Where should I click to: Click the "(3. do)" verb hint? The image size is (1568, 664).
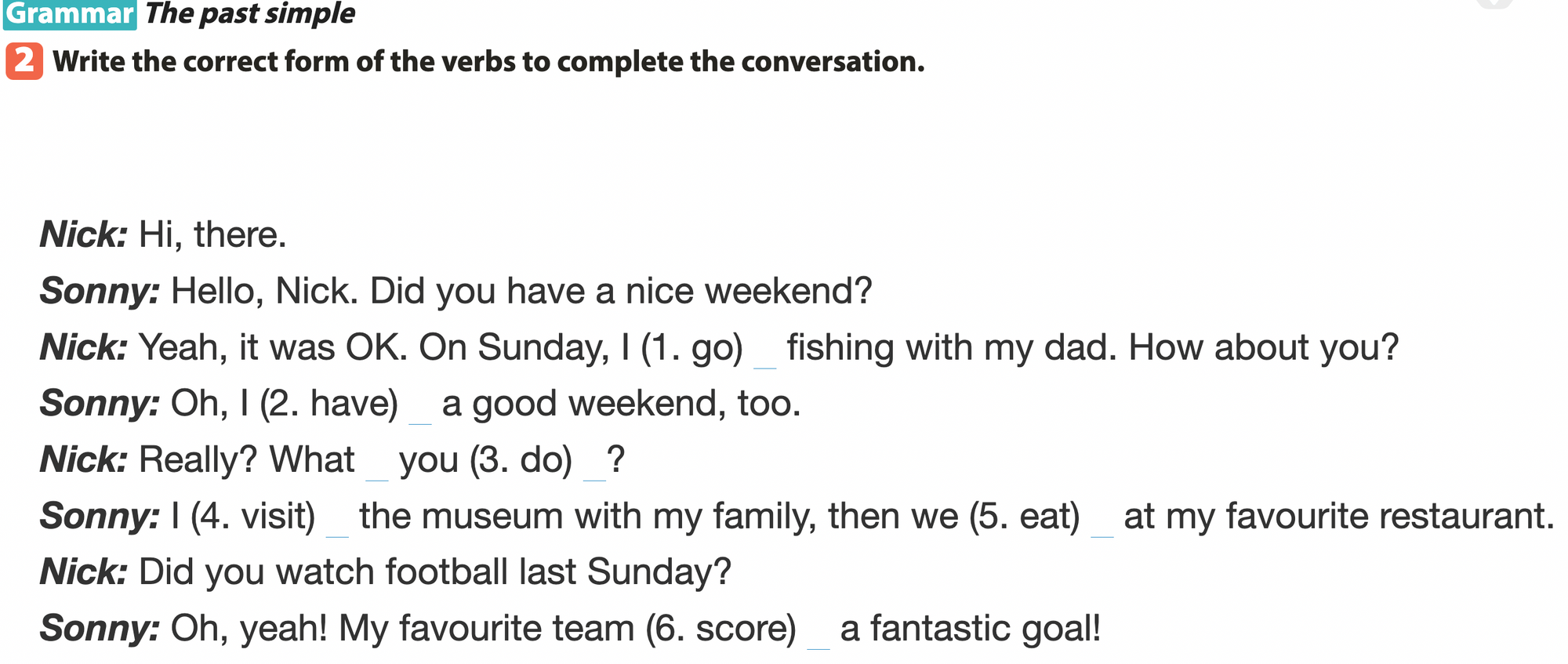pos(521,460)
